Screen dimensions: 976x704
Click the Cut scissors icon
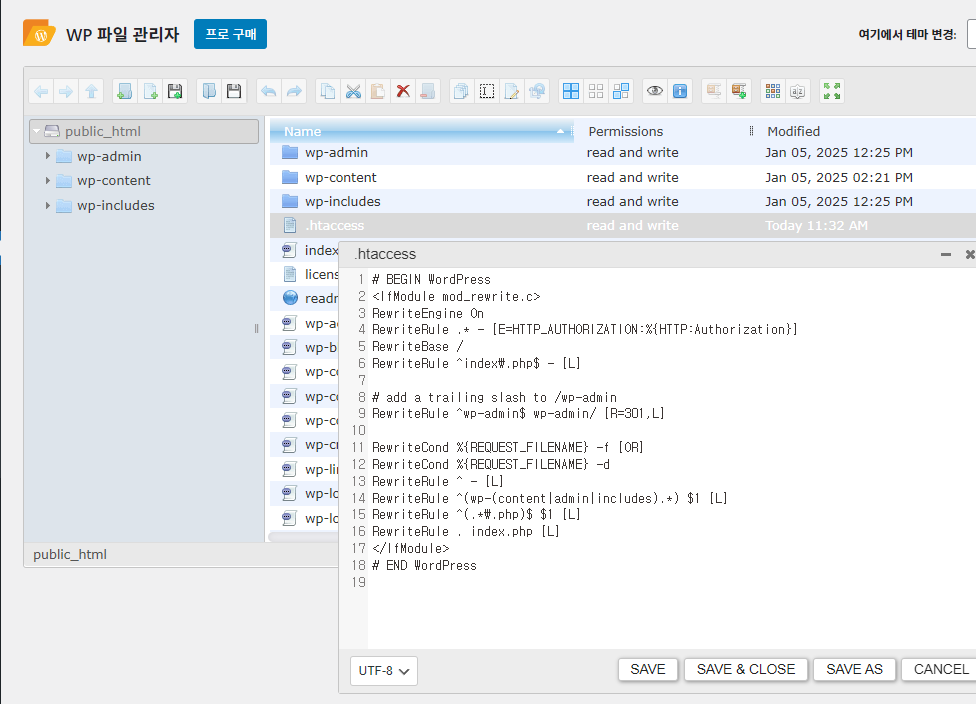pos(353,92)
